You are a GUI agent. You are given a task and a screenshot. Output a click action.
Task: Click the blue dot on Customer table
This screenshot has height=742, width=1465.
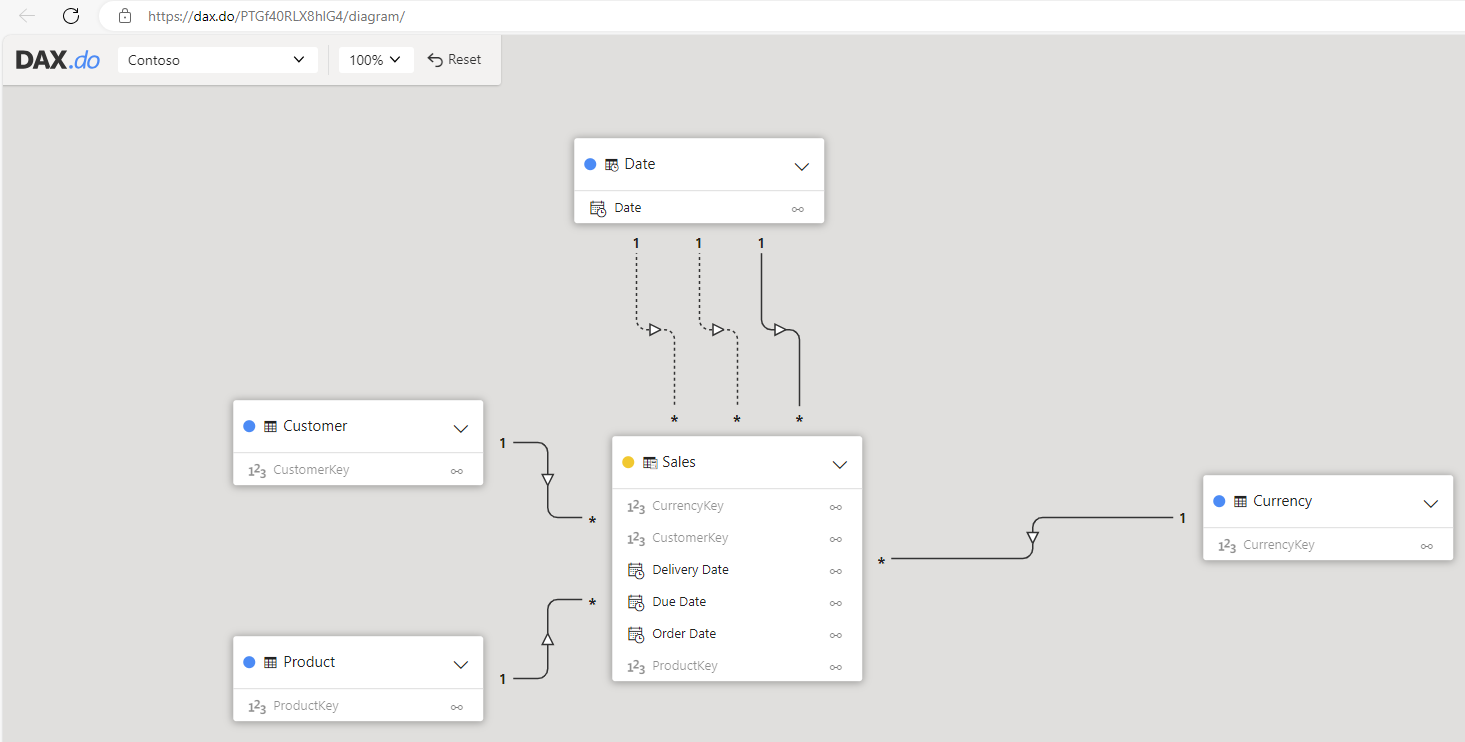coord(249,426)
